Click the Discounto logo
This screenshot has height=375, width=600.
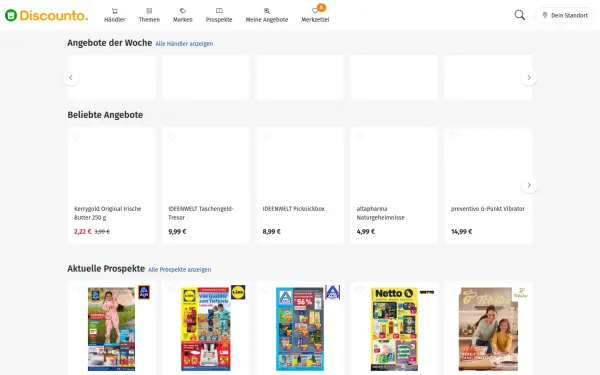click(46, 15)
